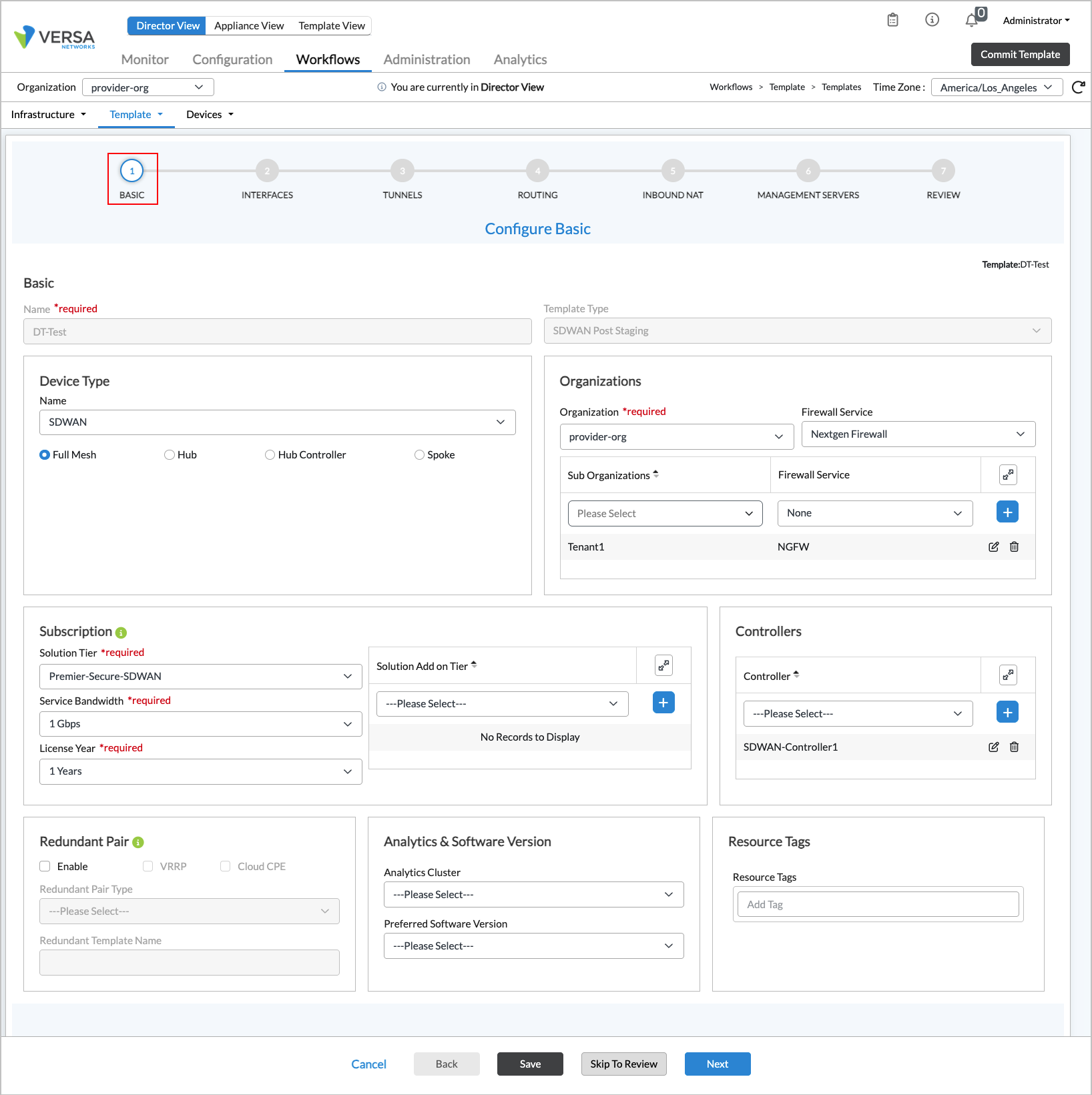Click the Add Tag input field
Image resolution: width=1092 pixels, height=1095 pixels.
[x=878, y=905]
